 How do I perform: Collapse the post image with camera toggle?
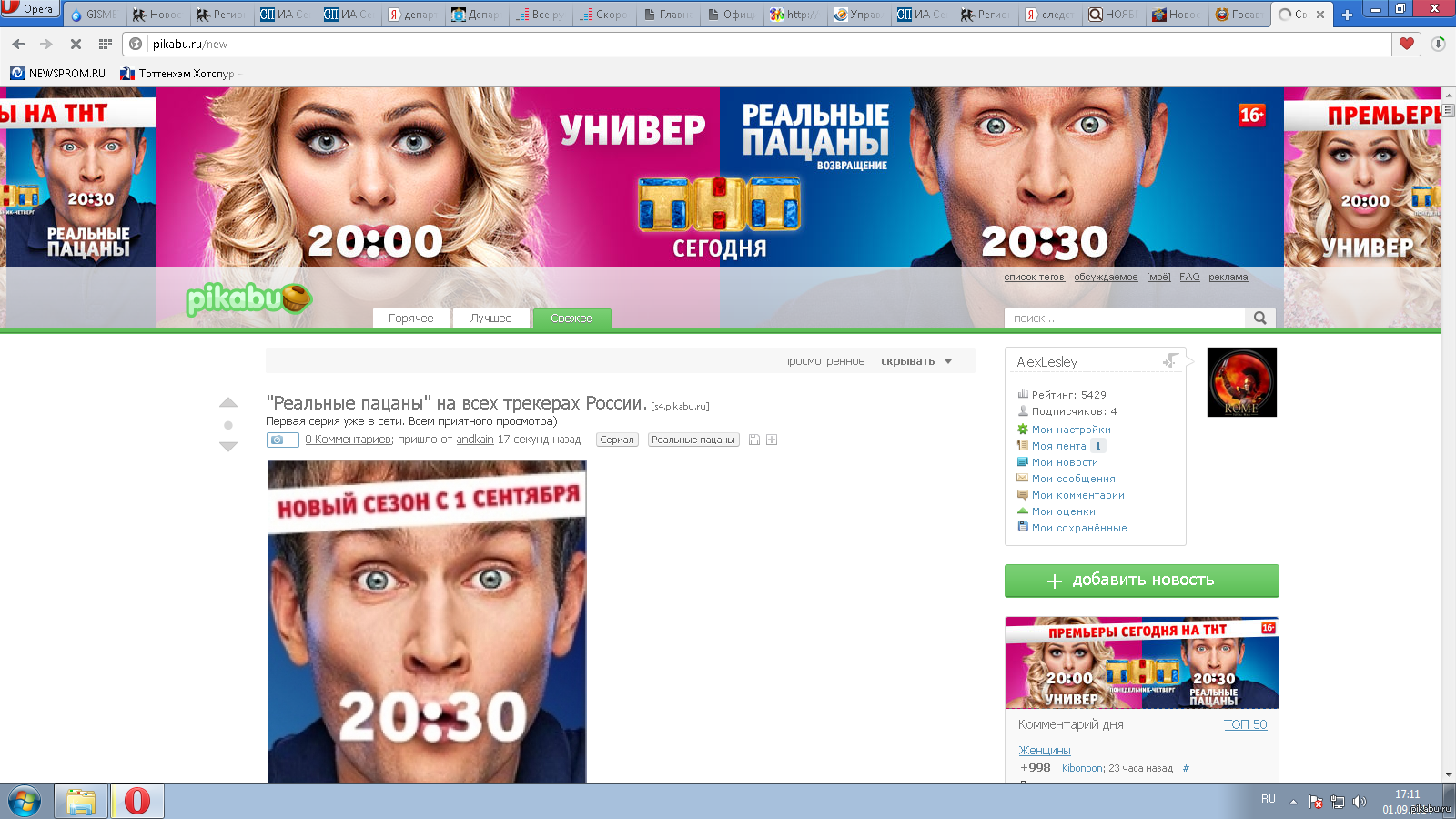pos(282,440)
